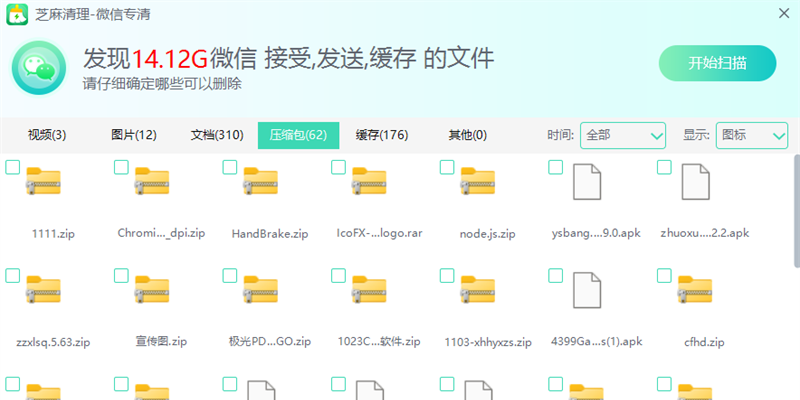Select the zzxlsq.5.63.zip archive icon
Screen dimensions: 800x400
43,290
